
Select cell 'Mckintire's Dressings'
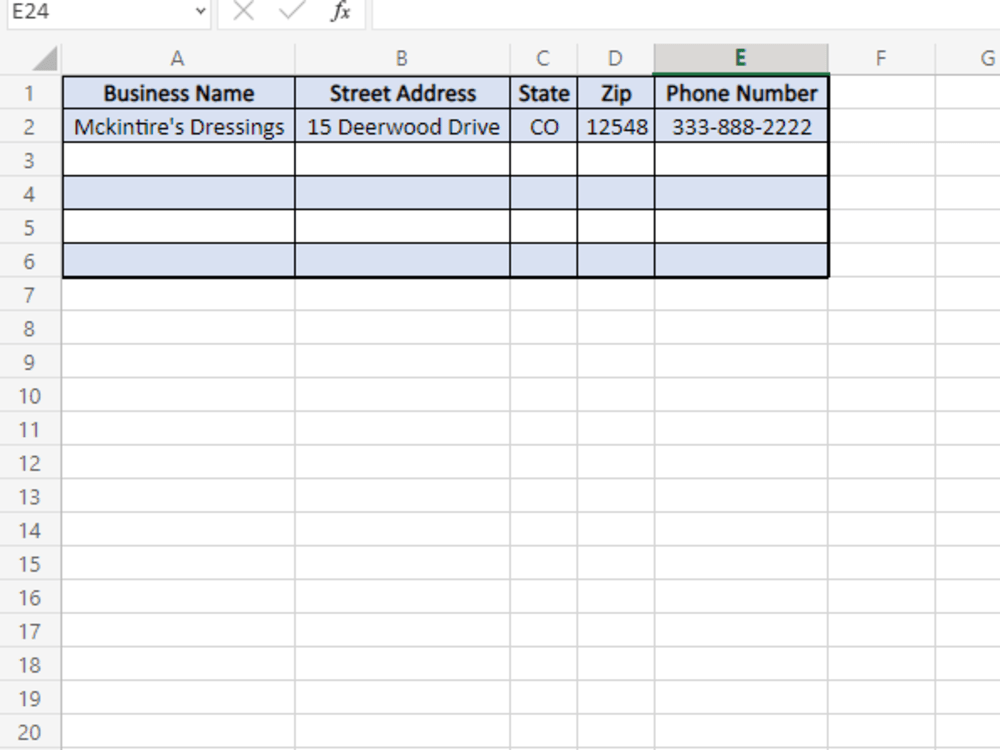[179, 126]
